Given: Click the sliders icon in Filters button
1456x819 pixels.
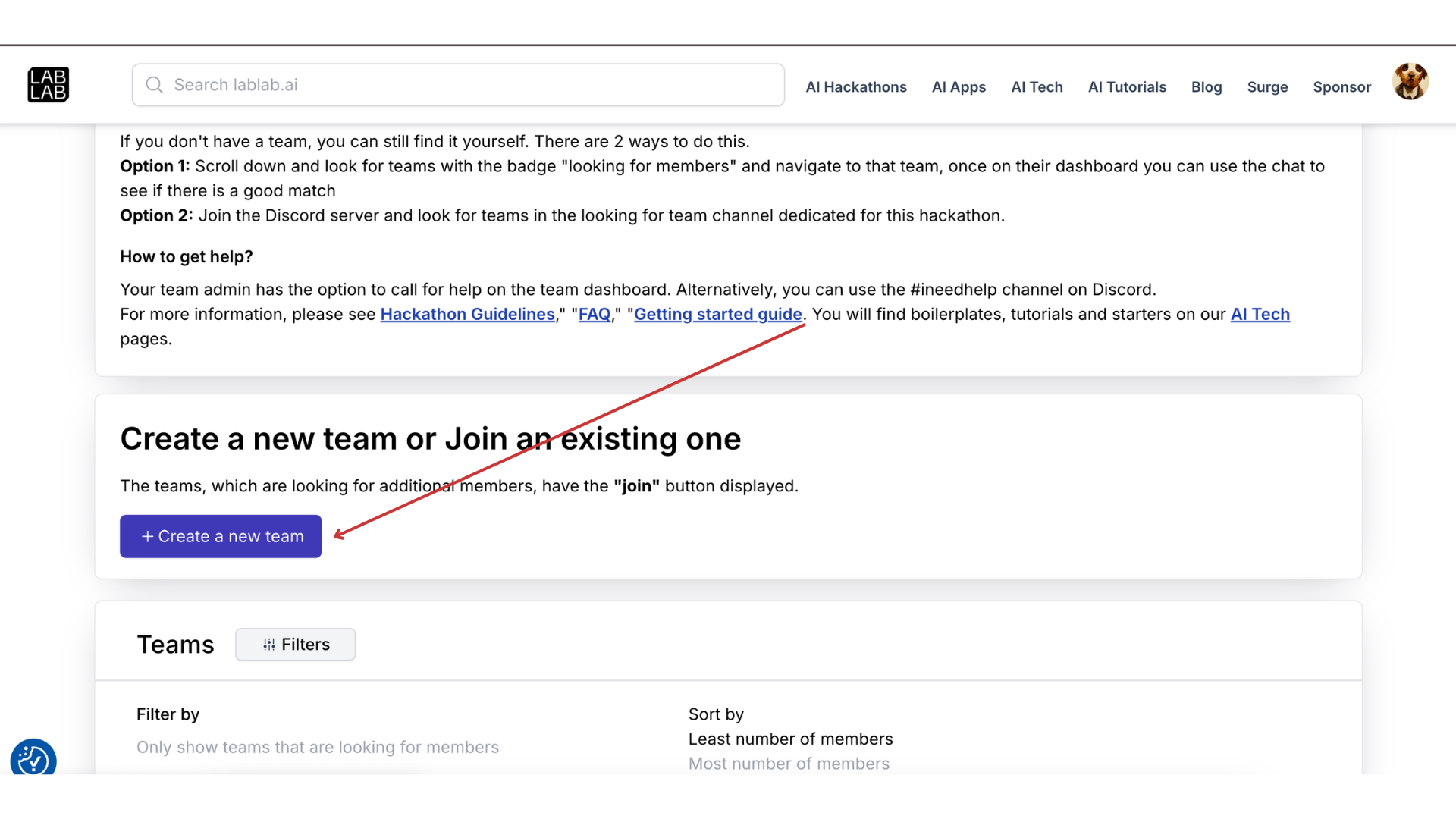Looking at the screenshot, I should [269, 645].
